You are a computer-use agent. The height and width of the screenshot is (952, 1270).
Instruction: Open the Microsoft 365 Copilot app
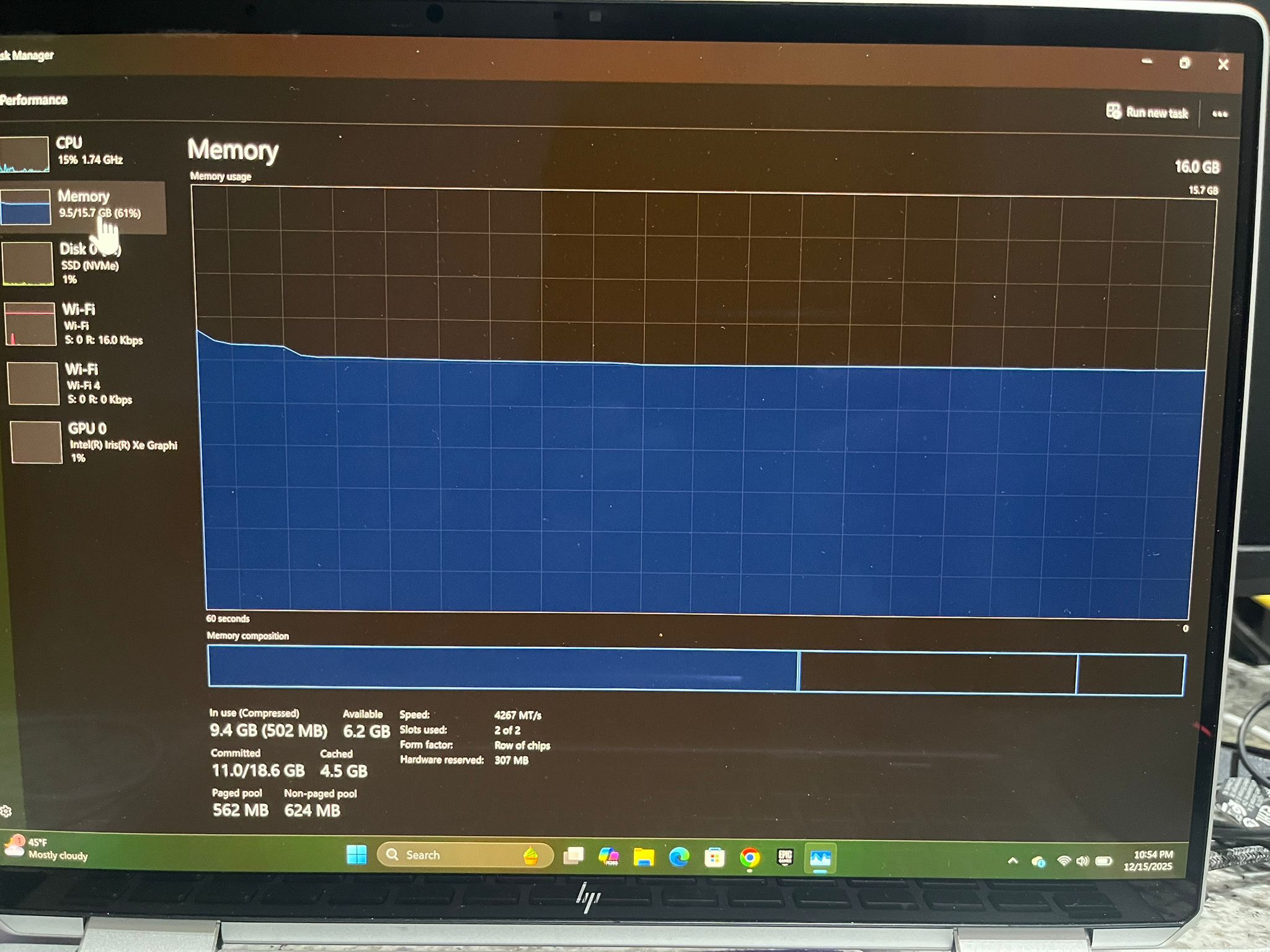[608, 857]
